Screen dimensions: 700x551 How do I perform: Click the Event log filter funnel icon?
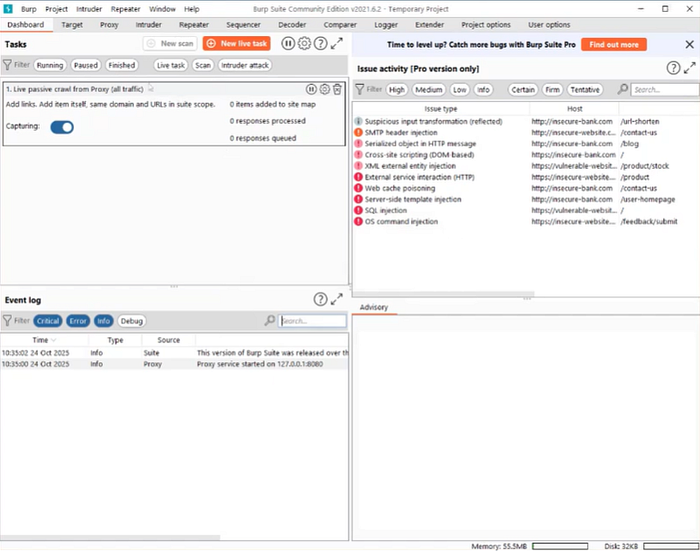[7, 321]
